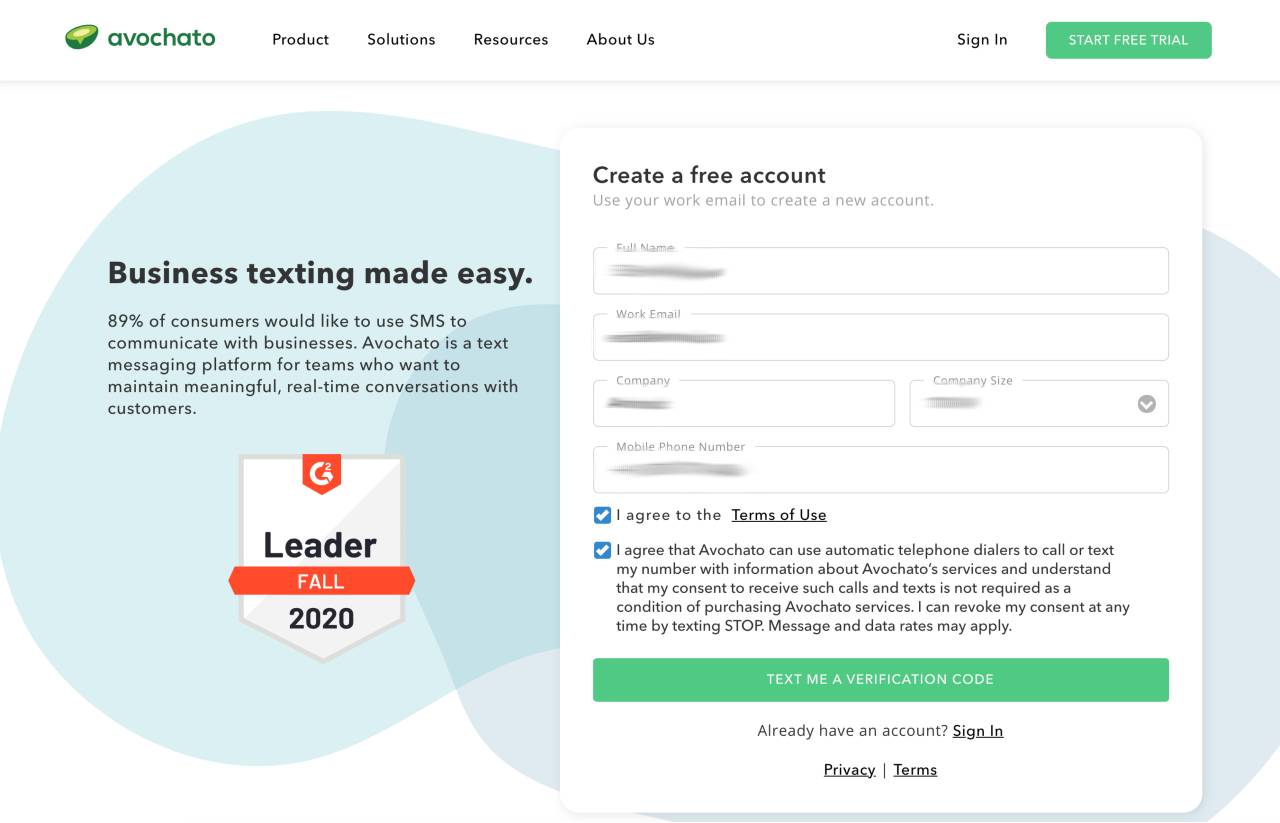Open the Privacy link at form bottom

point(849,770)
